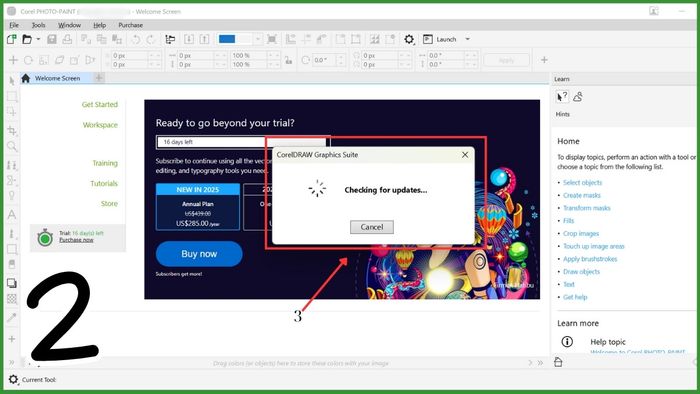Open Workspace in welcome sidebar

coord(100,125)
